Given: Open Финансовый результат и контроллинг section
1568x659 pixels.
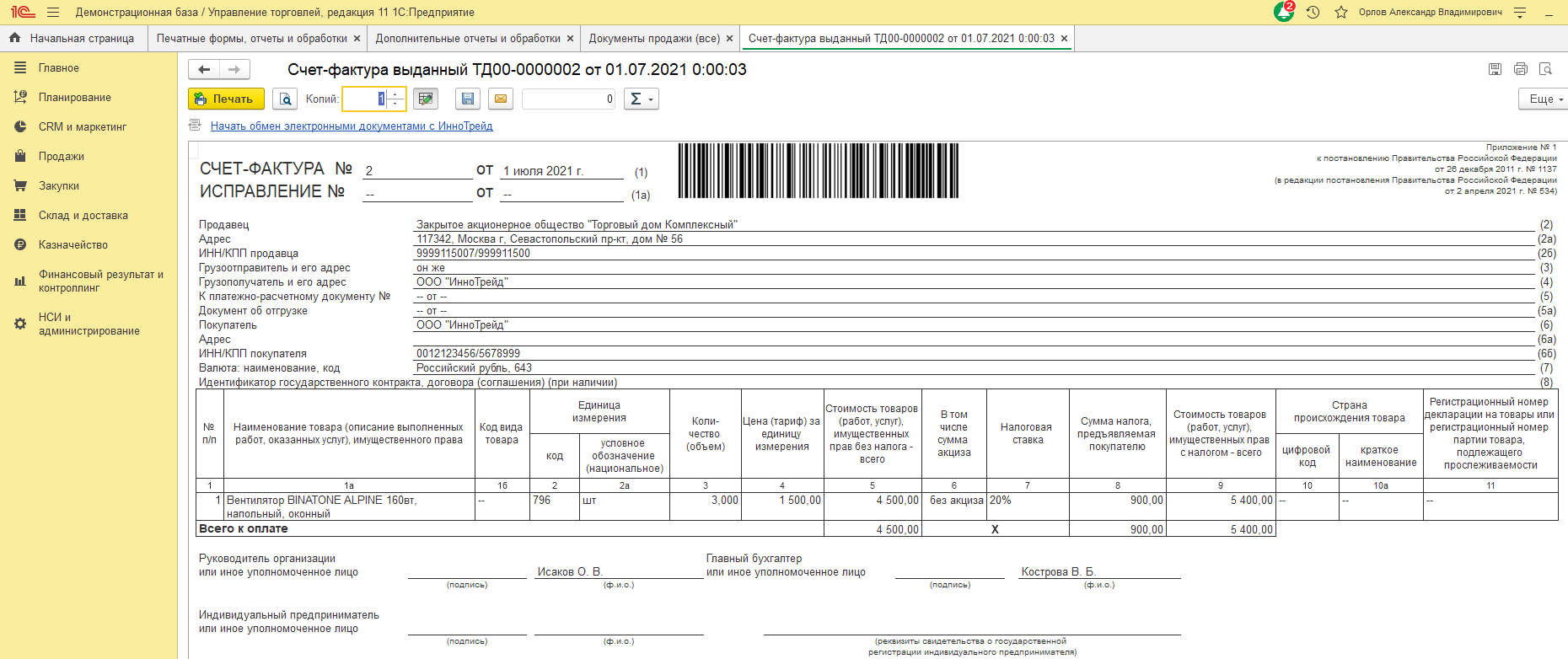Looking at the screenshot, I should point(89,281).
